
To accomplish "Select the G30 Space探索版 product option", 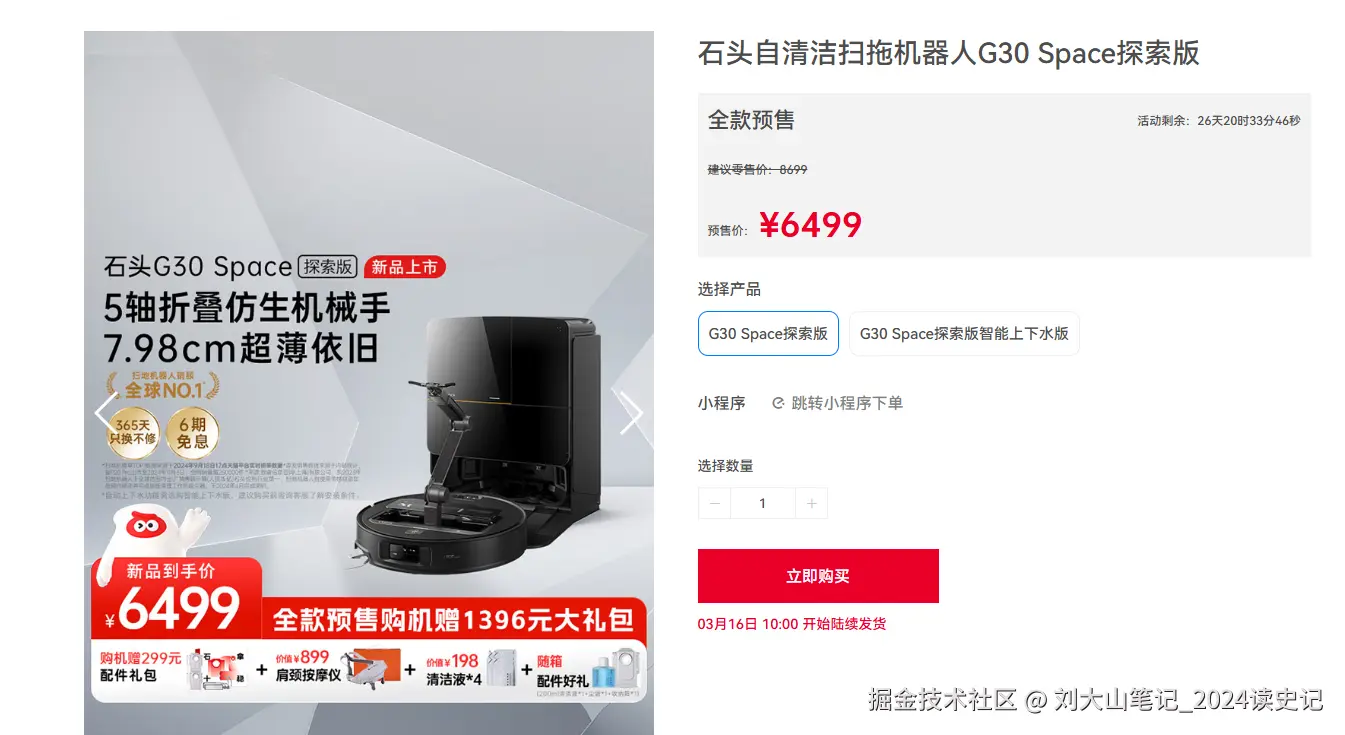I will click(768, 333).
